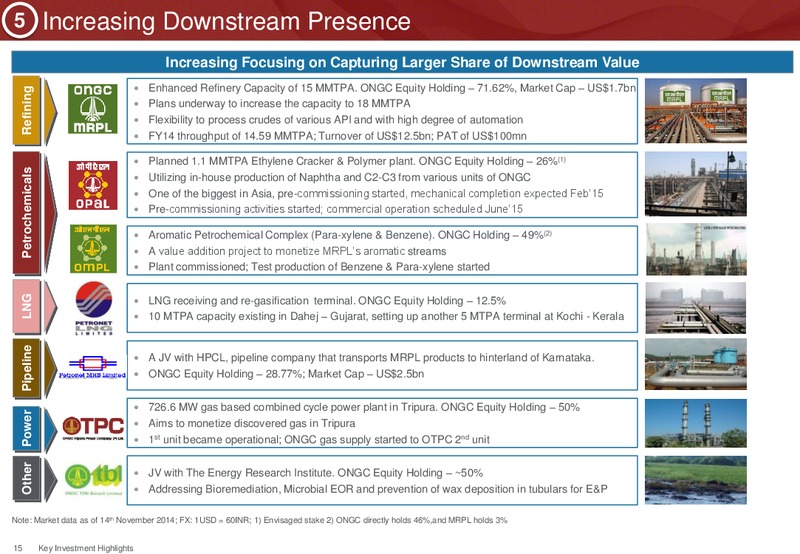Click 'commercial operation scheduled June'15' bullet
Image resolution: width=800 pixels, height=554 pixels.
point(335,209)
